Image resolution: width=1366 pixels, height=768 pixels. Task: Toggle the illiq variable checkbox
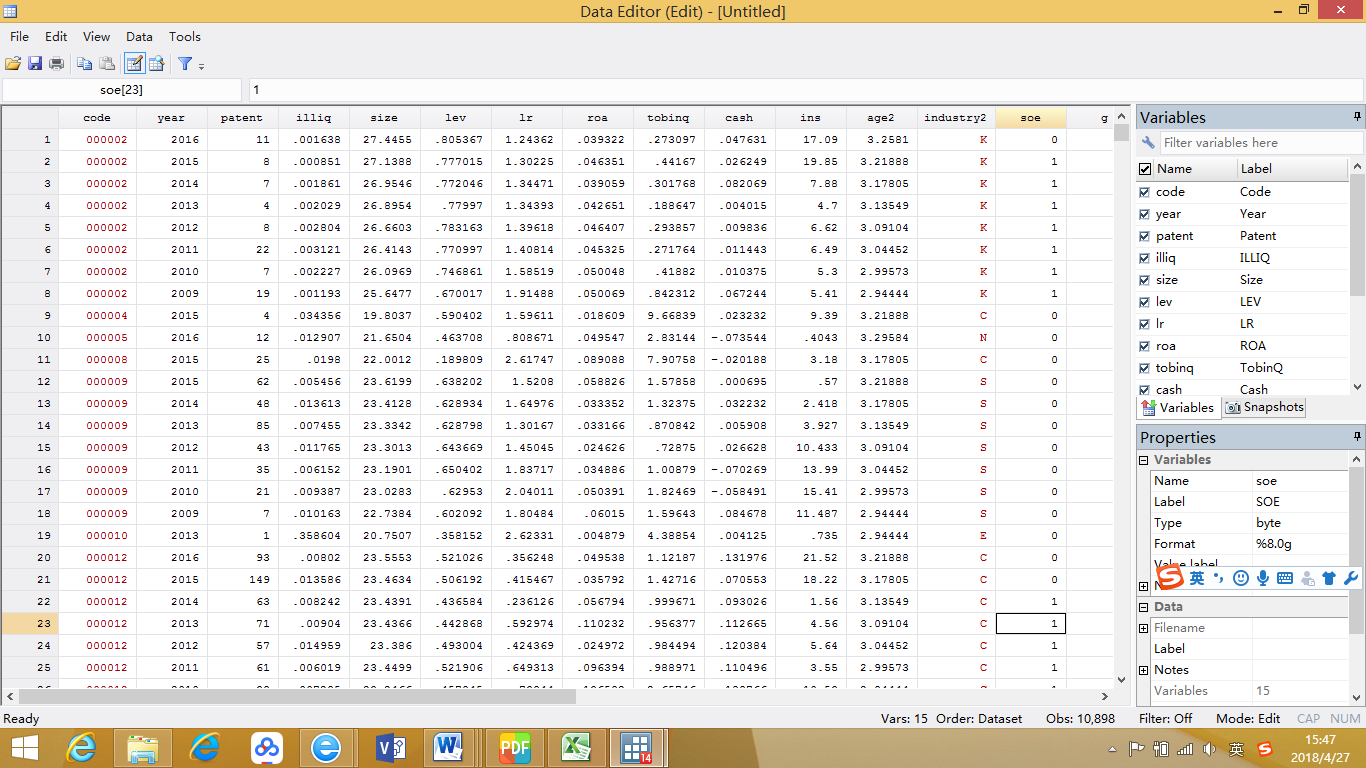pyautogui.click(x=1145, y=258)
